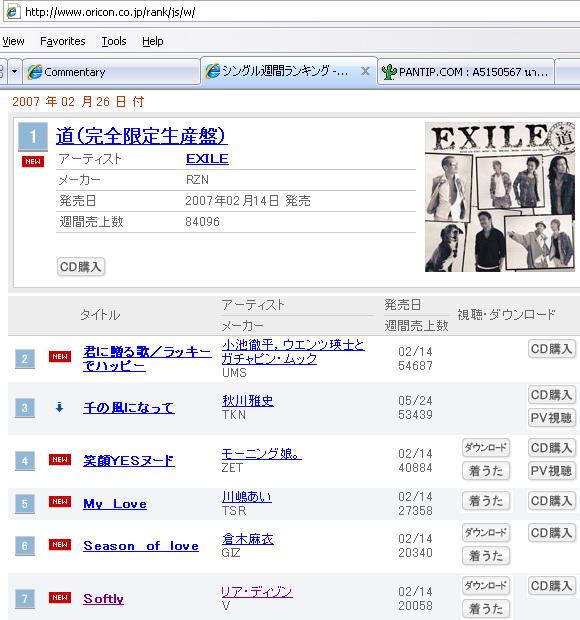Click the NEW badge under rank 1
The height and width of the screenshot is (620, 580).
(32, 161)
